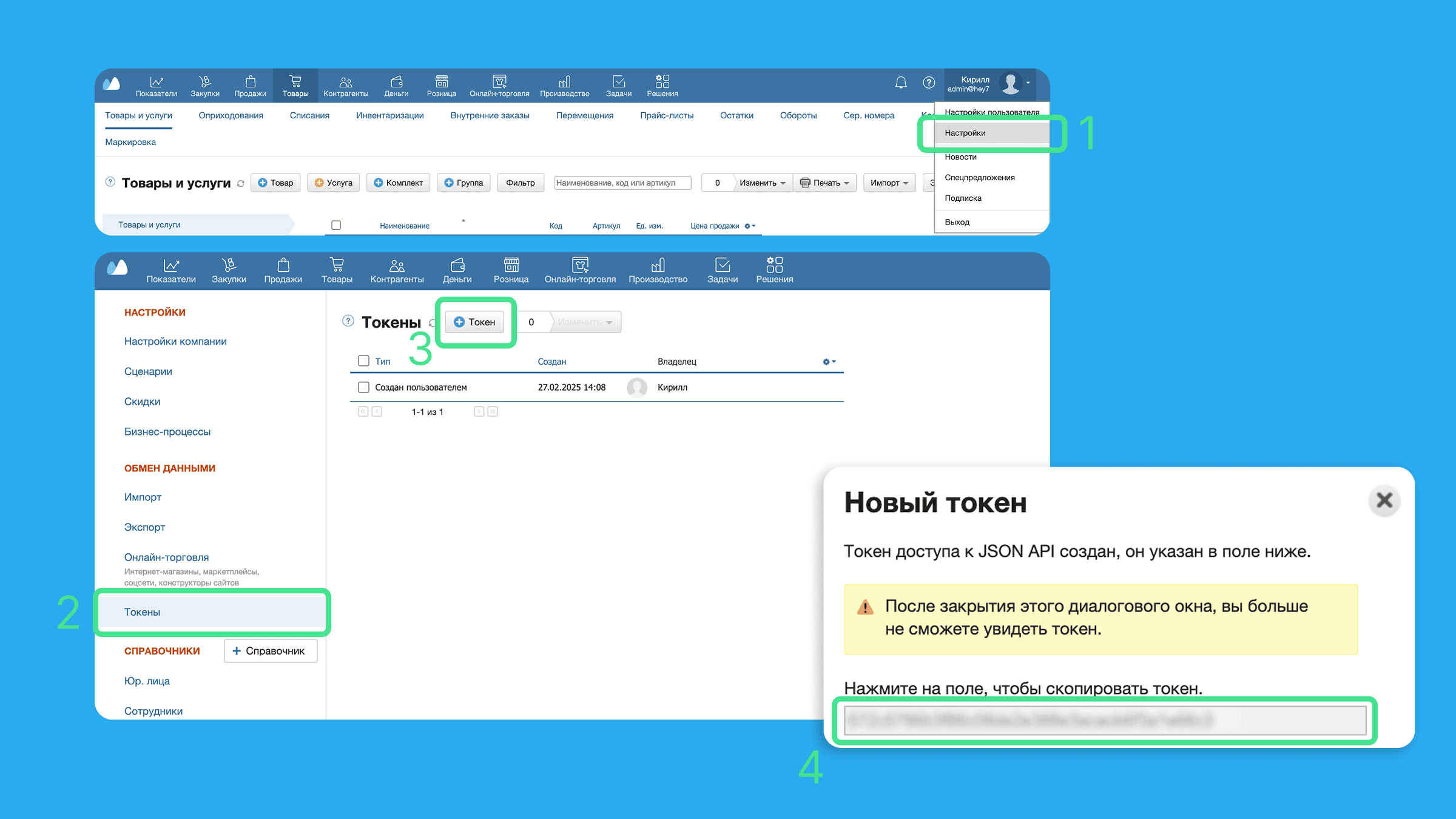Image resolution: width=1456 pixels, height=819 pixels.
Task: Tick the select-all checkbox in Наименование header
Action: pyautogui.click(x=336, y=225)
